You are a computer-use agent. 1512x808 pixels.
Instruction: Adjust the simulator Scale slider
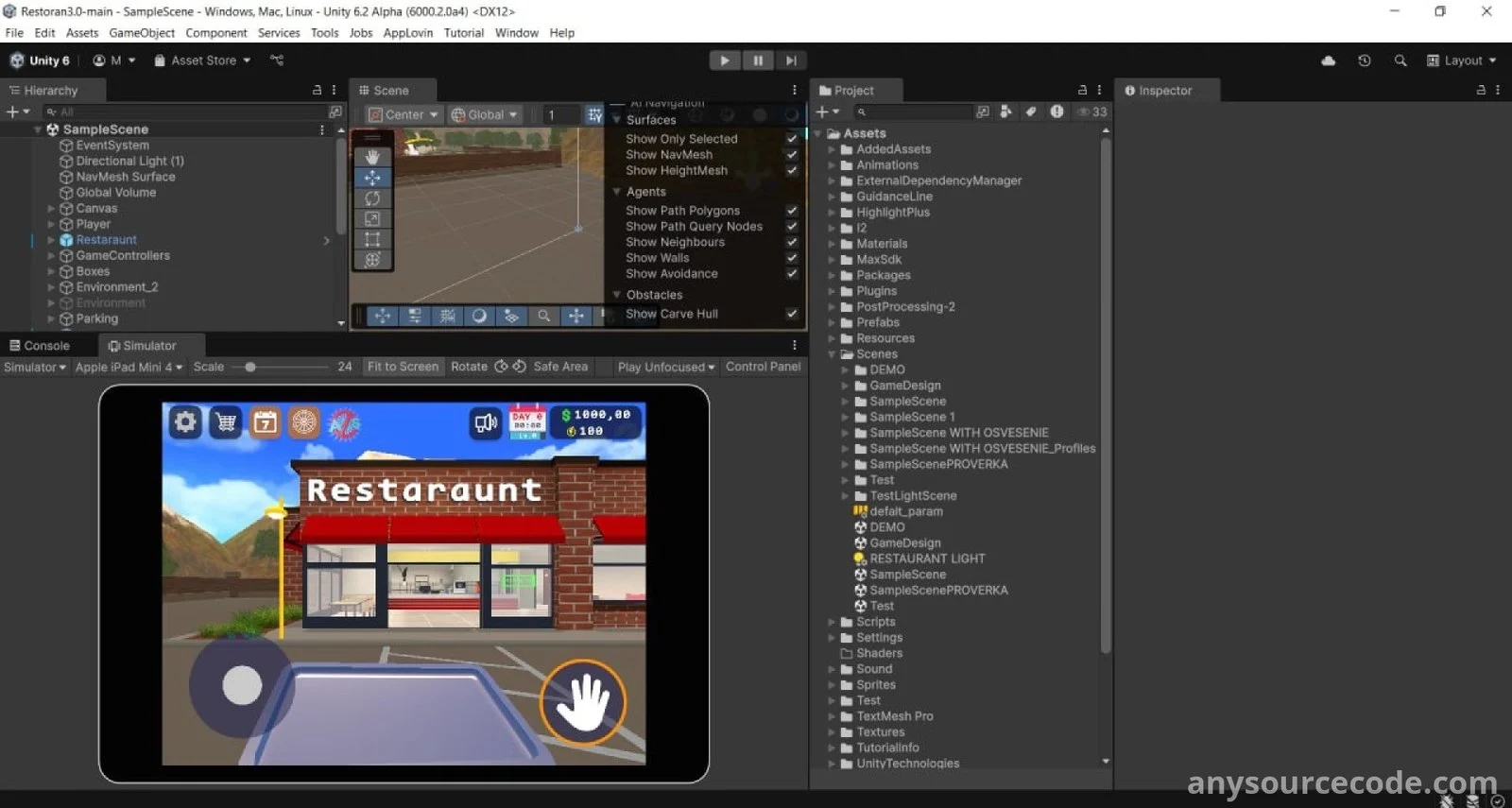coord(250,367)
